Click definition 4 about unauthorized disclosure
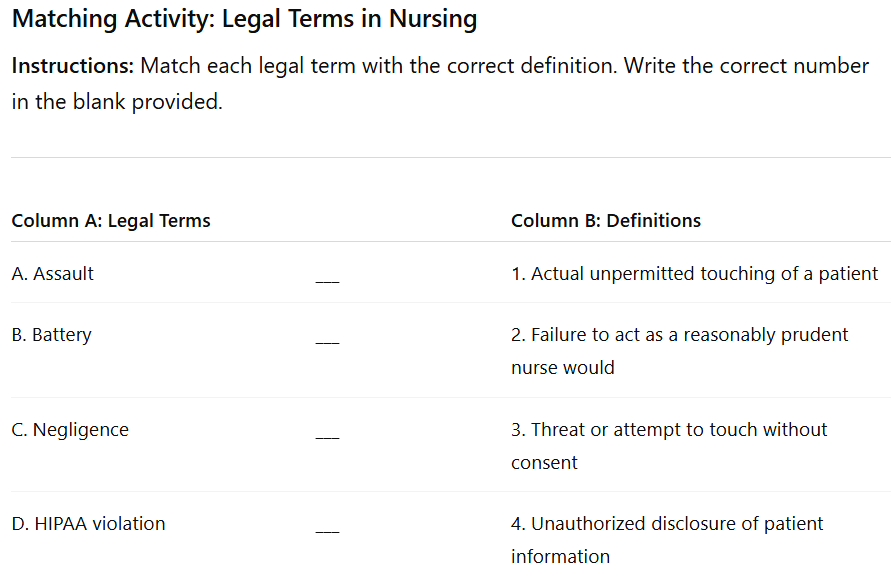Screen dimensions: 896x582 [x=667, y=540]
